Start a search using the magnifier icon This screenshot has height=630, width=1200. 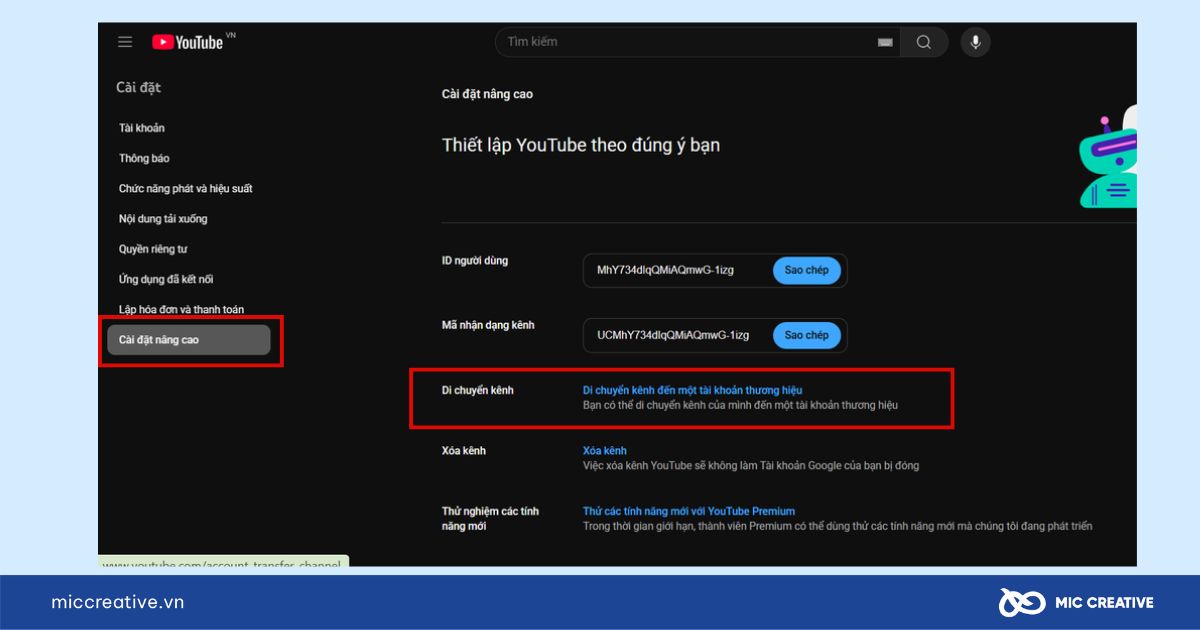[x=923, y=42]
